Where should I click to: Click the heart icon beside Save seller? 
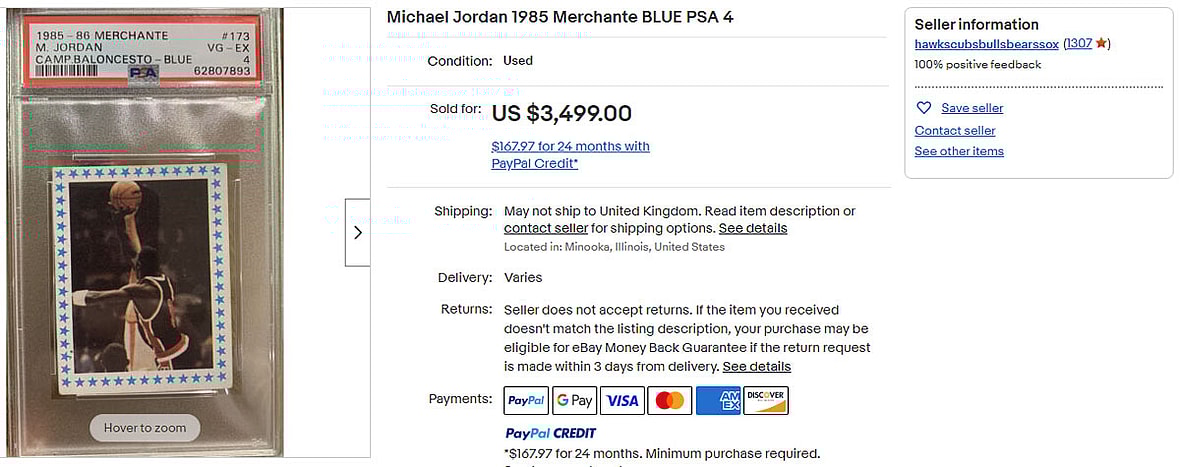[x=924, y=108]
